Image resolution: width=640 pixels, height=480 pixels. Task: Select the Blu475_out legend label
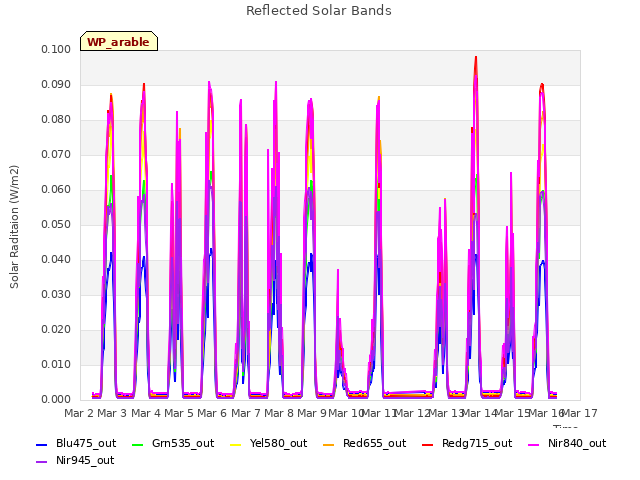click(86, 444)
